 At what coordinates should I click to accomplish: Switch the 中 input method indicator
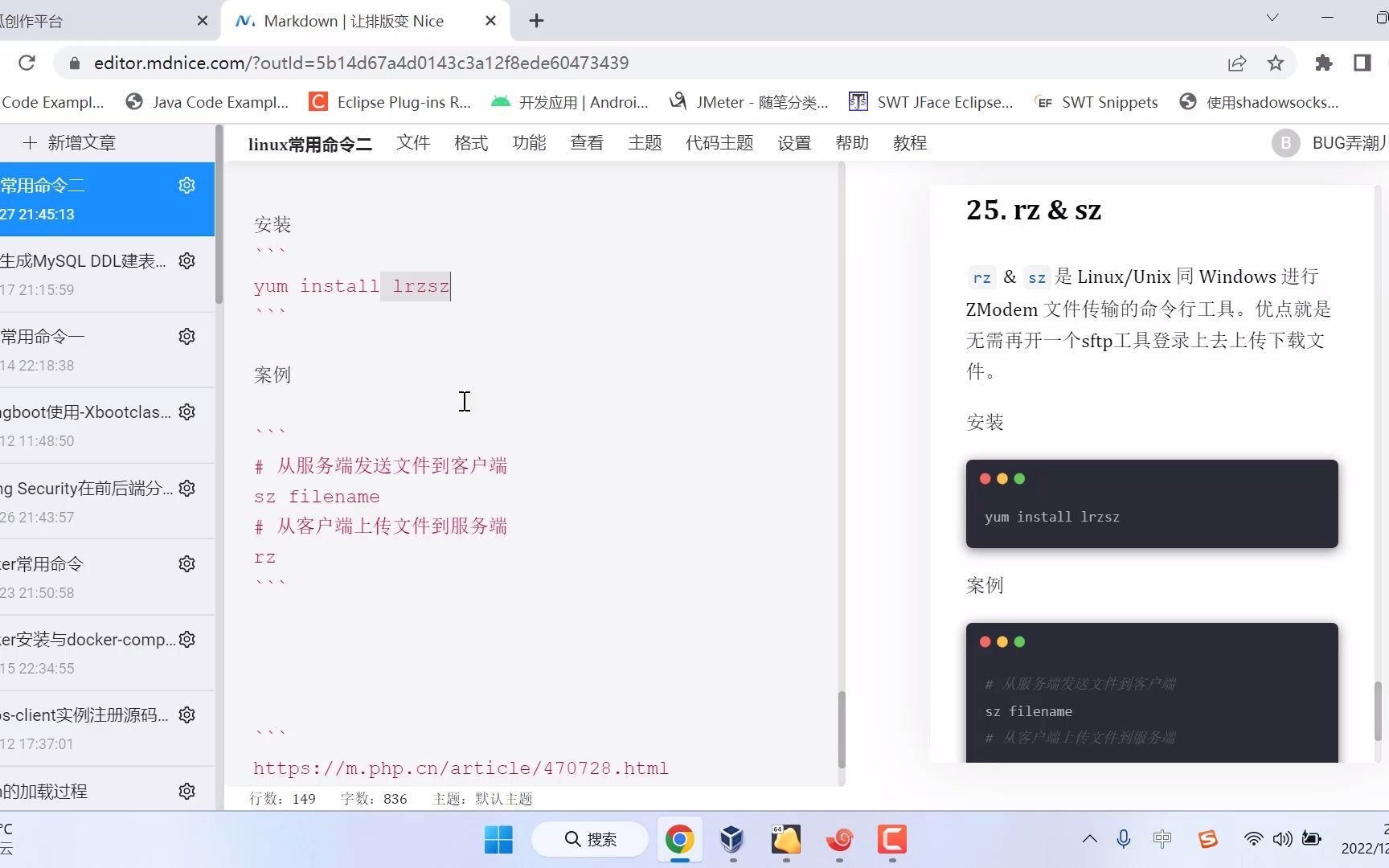(x=1162, y=839)
